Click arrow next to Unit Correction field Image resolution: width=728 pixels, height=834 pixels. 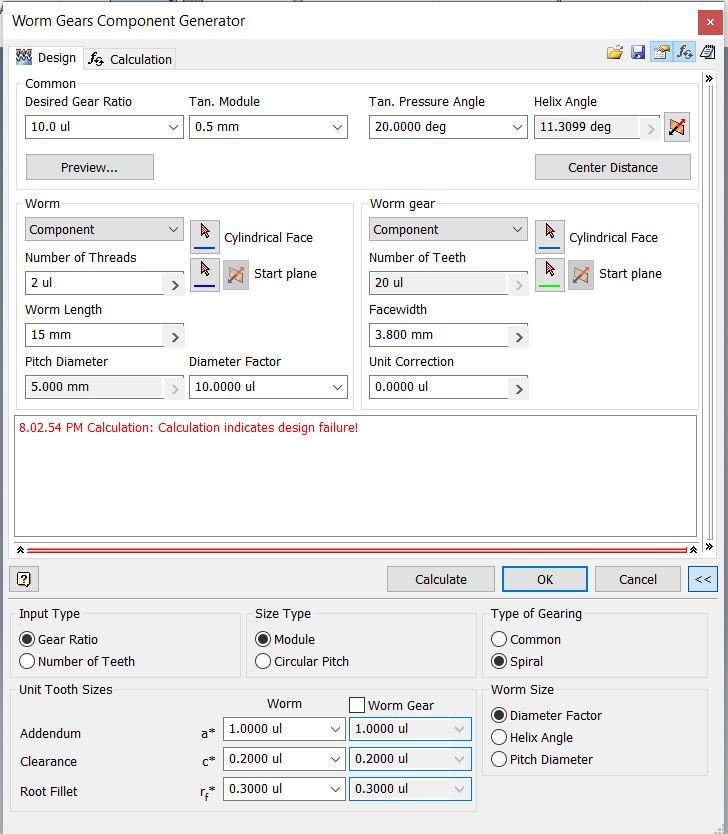pyautogui.click(x=519, y=389)
